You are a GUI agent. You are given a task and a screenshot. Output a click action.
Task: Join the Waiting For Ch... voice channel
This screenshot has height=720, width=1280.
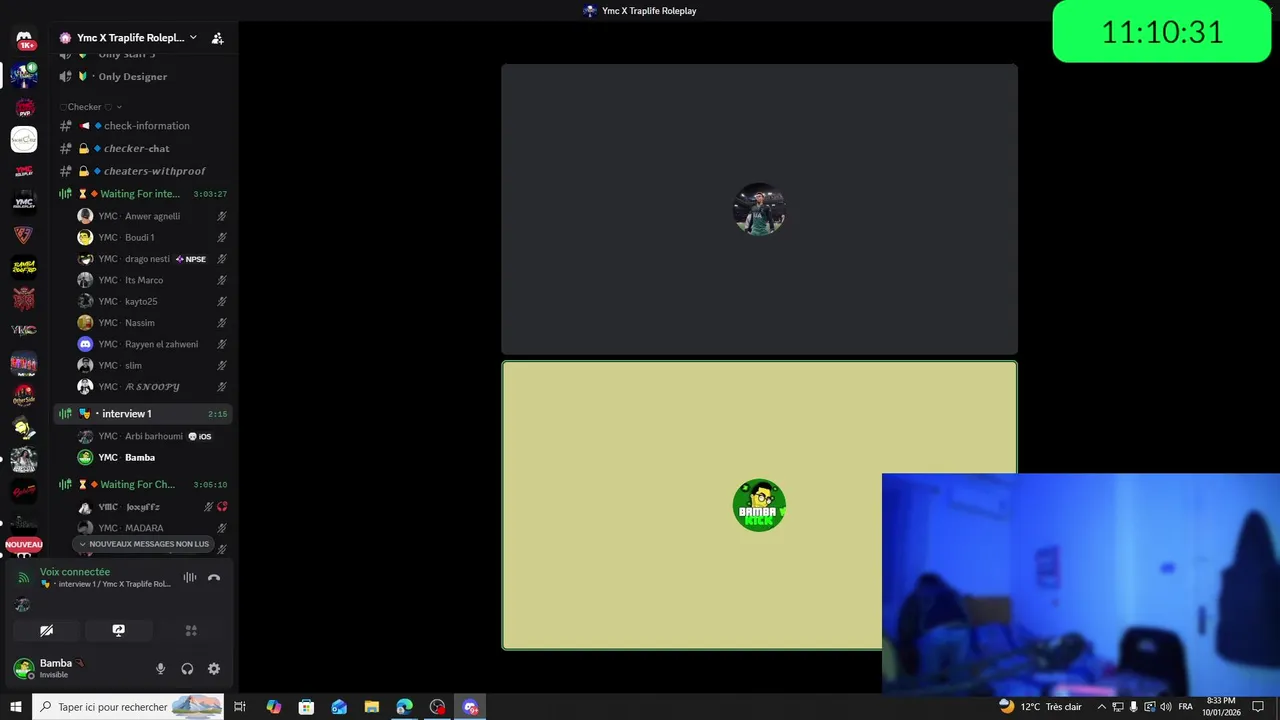145,485
